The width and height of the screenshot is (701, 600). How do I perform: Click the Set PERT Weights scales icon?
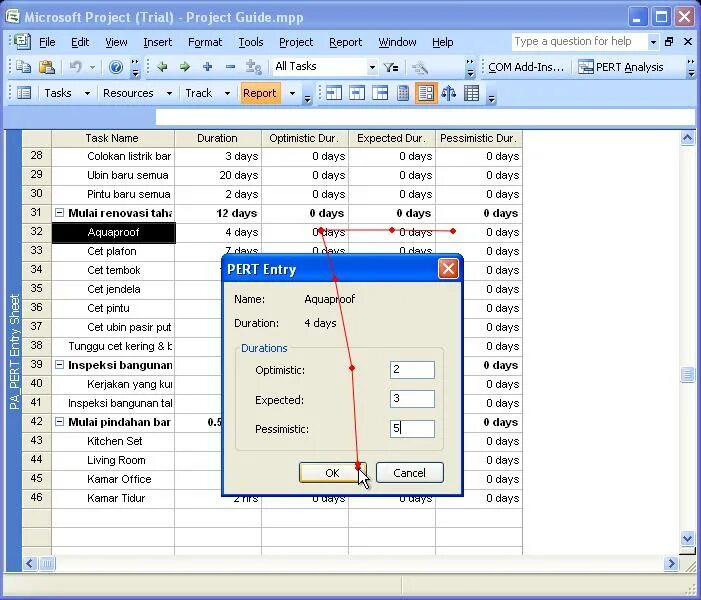(448, 93)
